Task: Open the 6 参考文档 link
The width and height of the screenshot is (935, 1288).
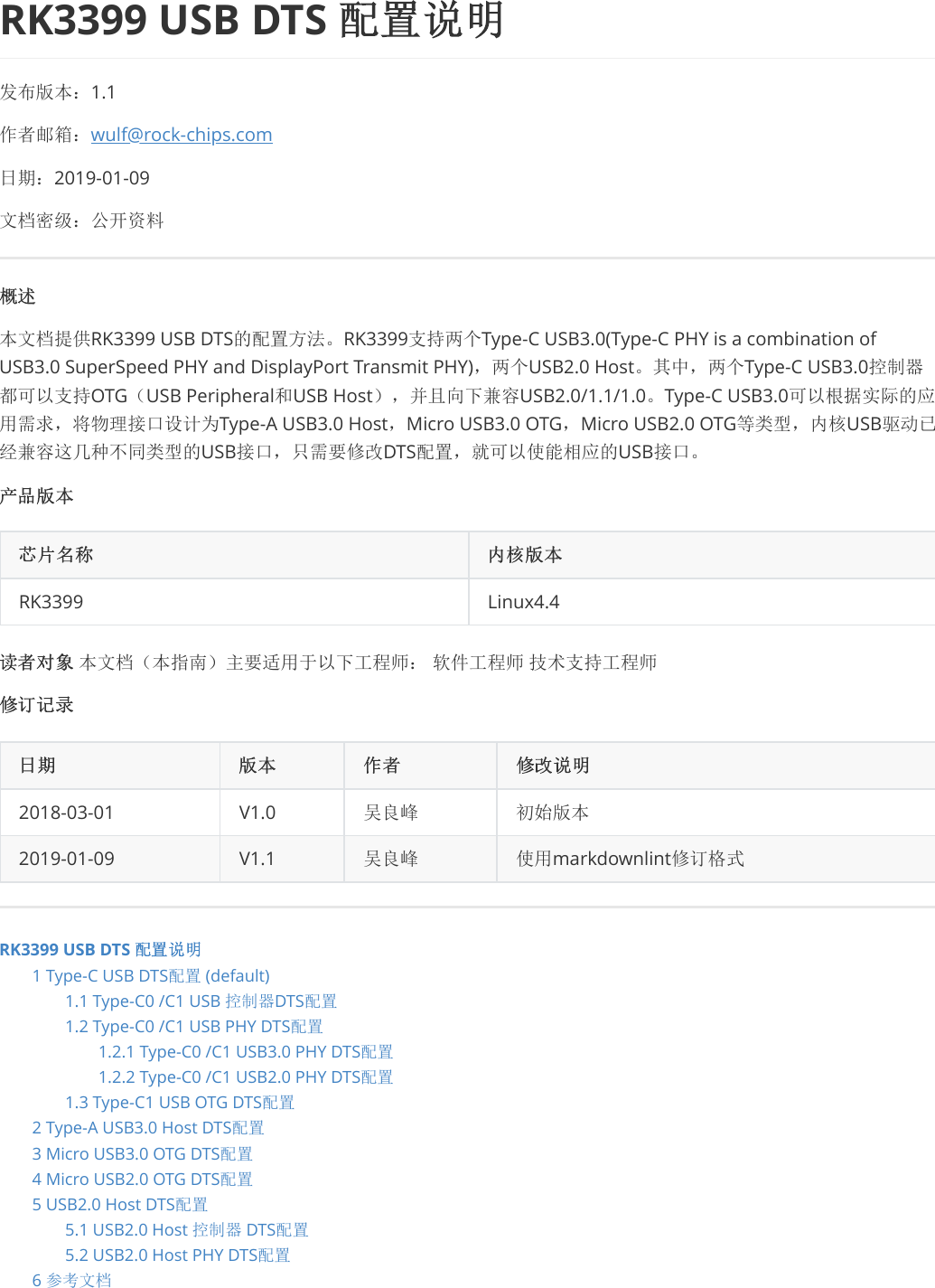Action: click(72, 1279)
